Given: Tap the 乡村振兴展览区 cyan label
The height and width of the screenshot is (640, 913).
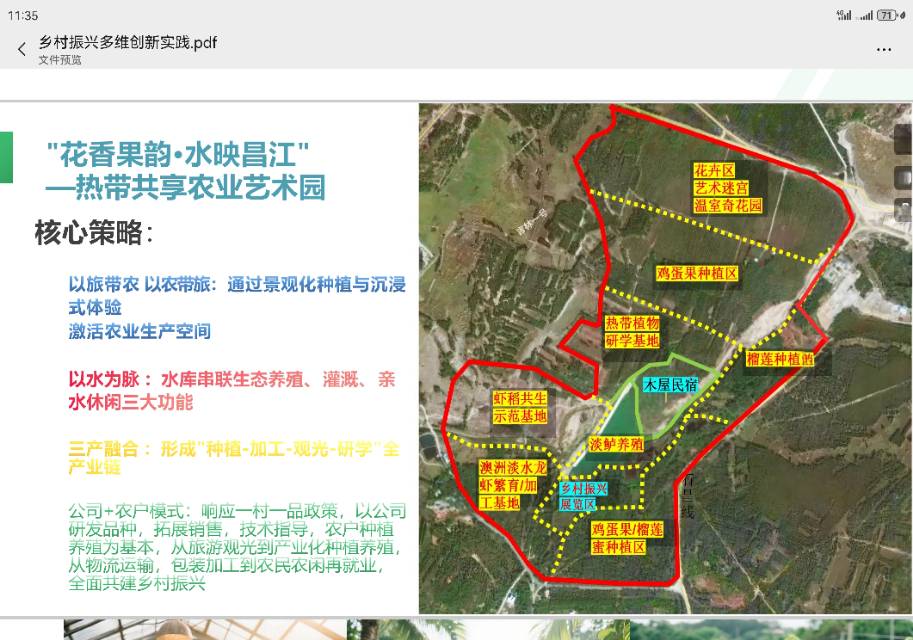Looking at the screenshot, I should 583,496.
